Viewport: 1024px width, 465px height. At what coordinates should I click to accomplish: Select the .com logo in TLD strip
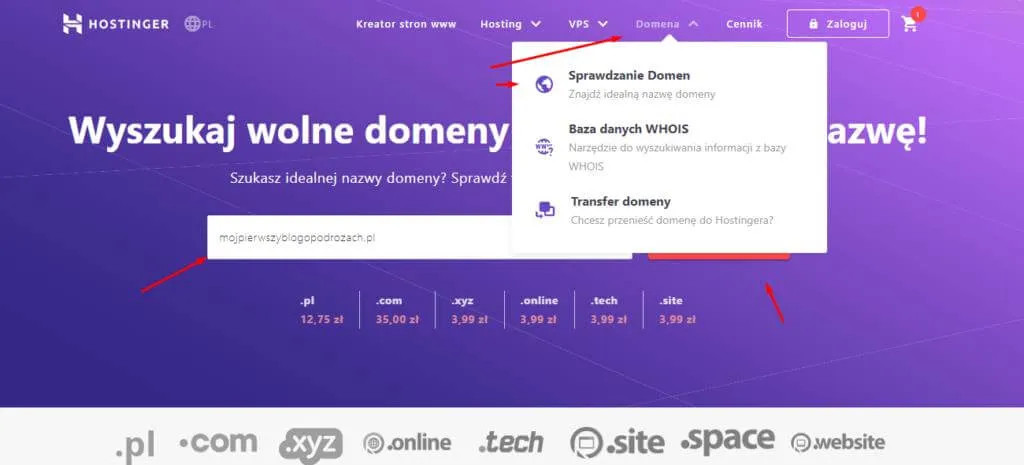(218, 441)
